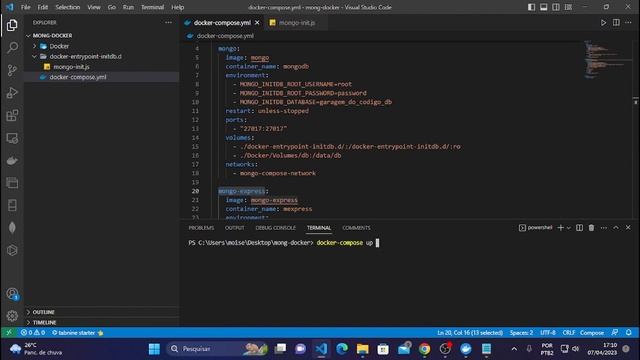Open Windows Start button on taskbar

pyautogui.click(x=154, y=349)
